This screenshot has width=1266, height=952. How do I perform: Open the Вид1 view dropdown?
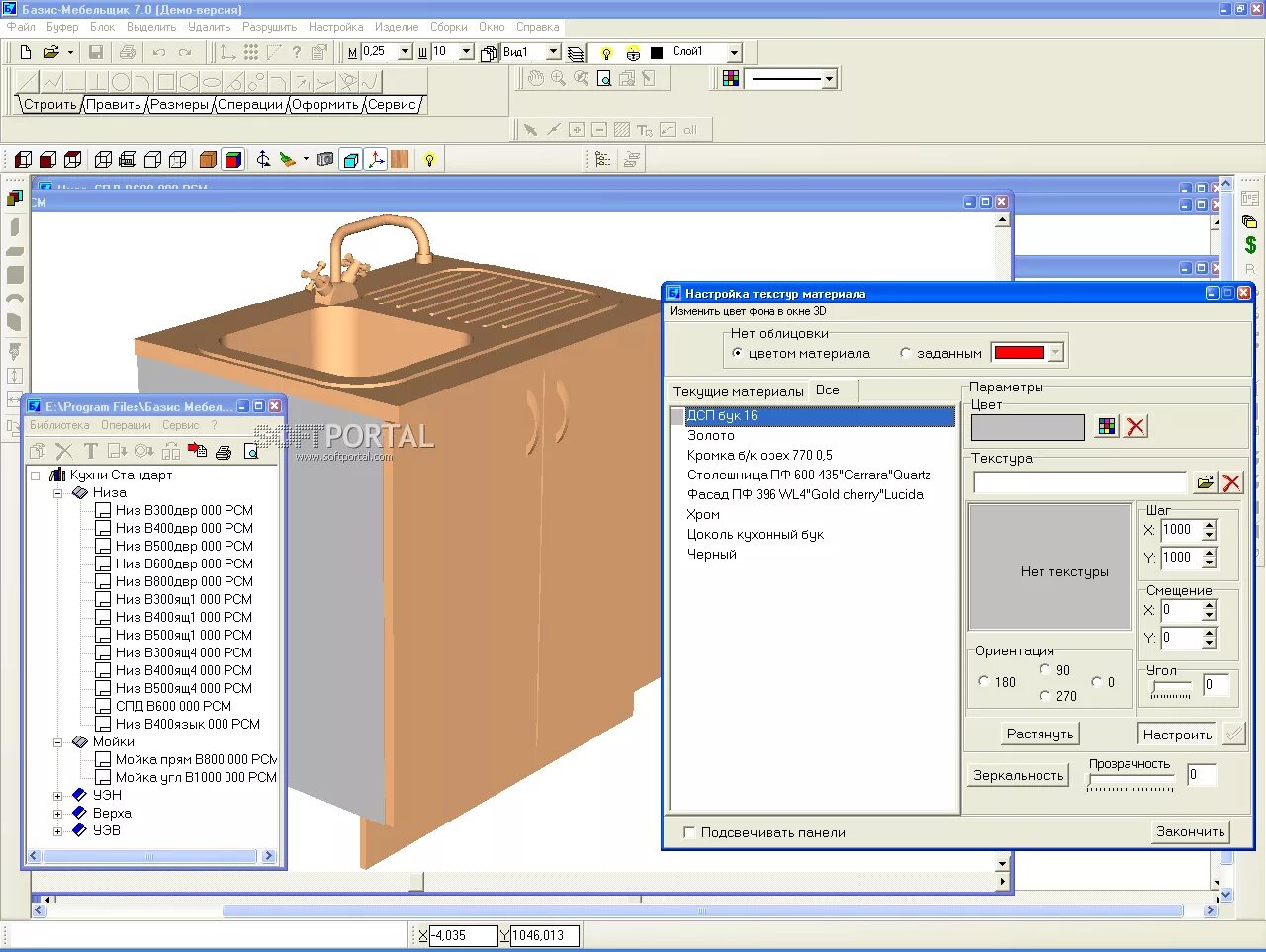(553, 52)
